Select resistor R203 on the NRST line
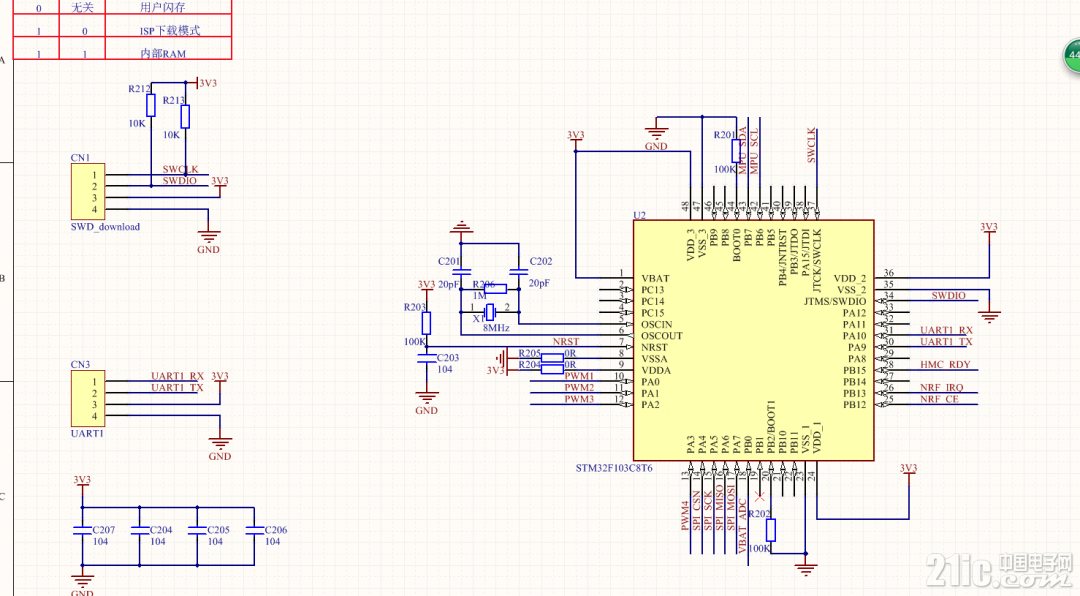The width and height of the screenshot is (1080, 596). click(426, 323)
